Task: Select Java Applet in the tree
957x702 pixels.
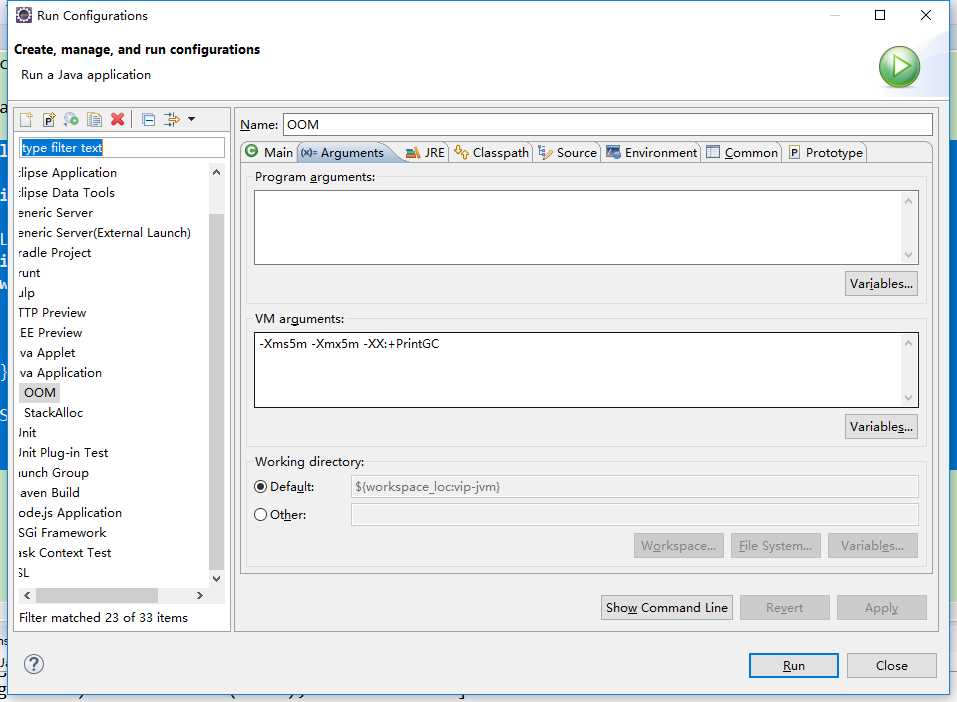Action: pos(47,353)
